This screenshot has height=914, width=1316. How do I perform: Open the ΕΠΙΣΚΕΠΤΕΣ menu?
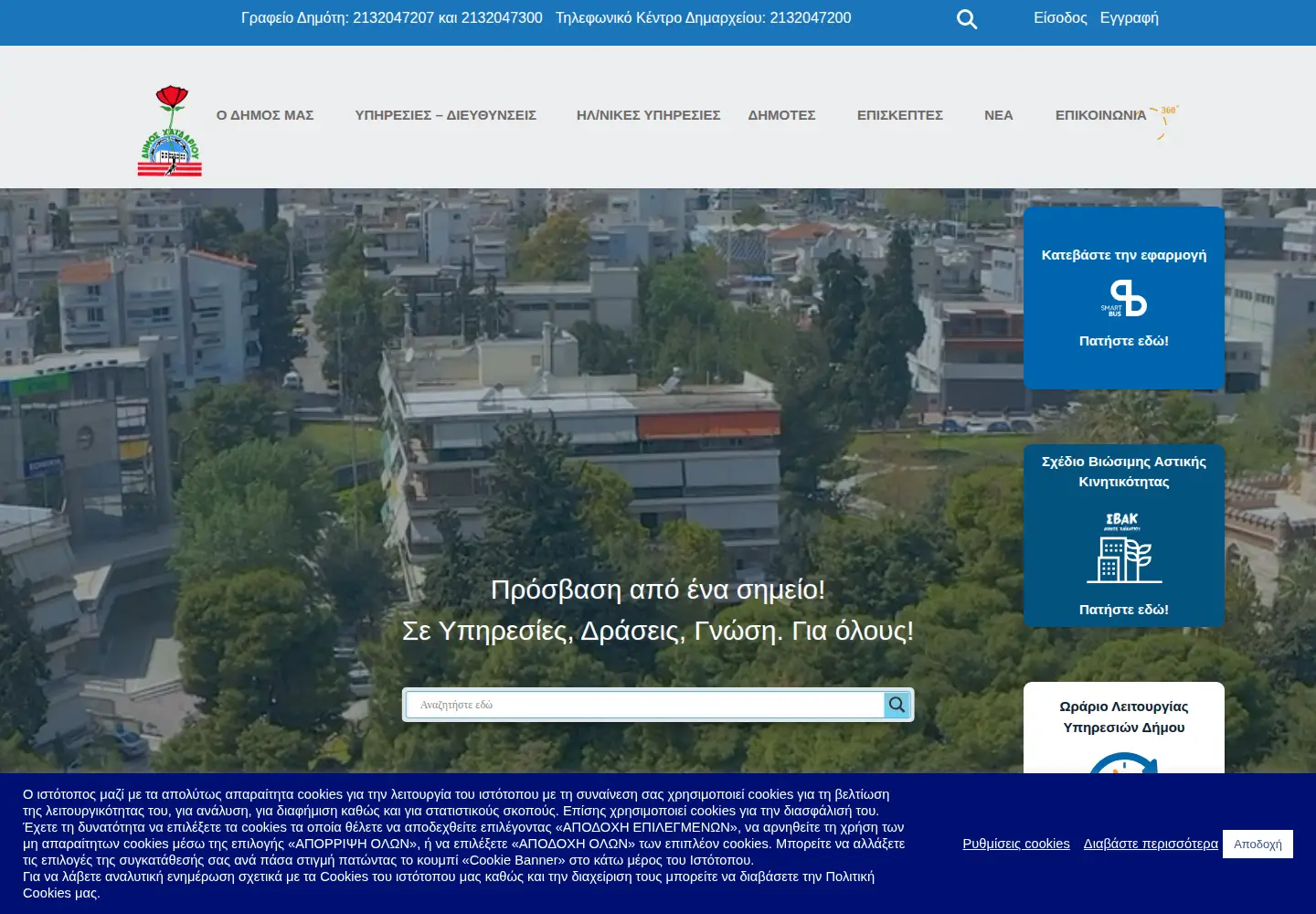(900, 115)
